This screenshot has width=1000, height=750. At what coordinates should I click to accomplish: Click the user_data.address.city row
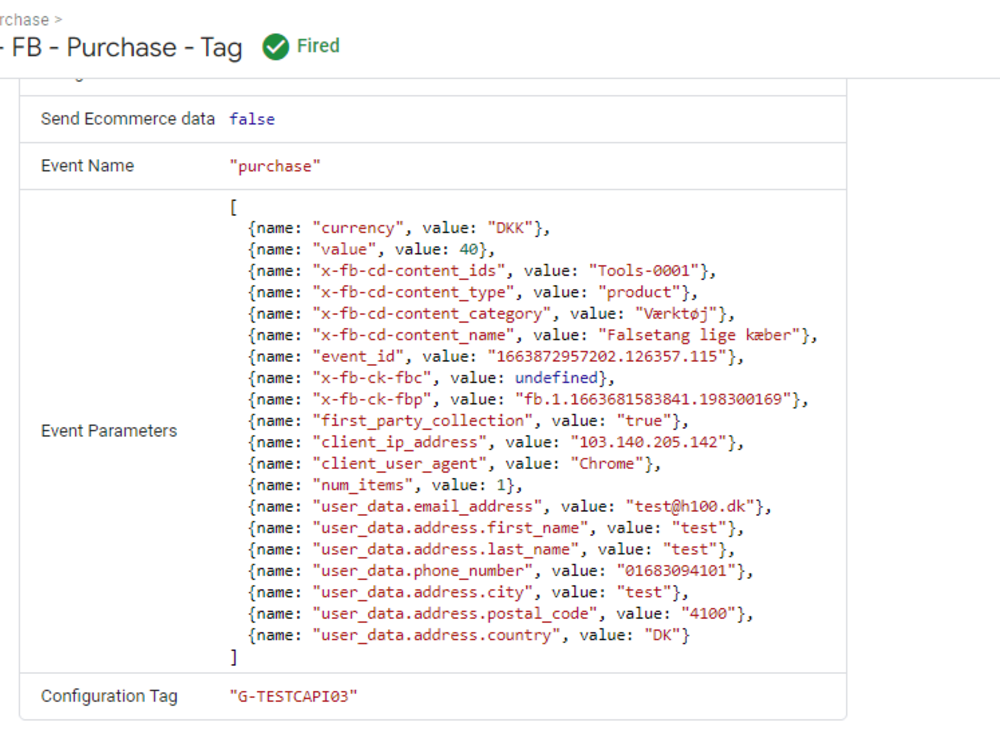click(x=468, y=592)
